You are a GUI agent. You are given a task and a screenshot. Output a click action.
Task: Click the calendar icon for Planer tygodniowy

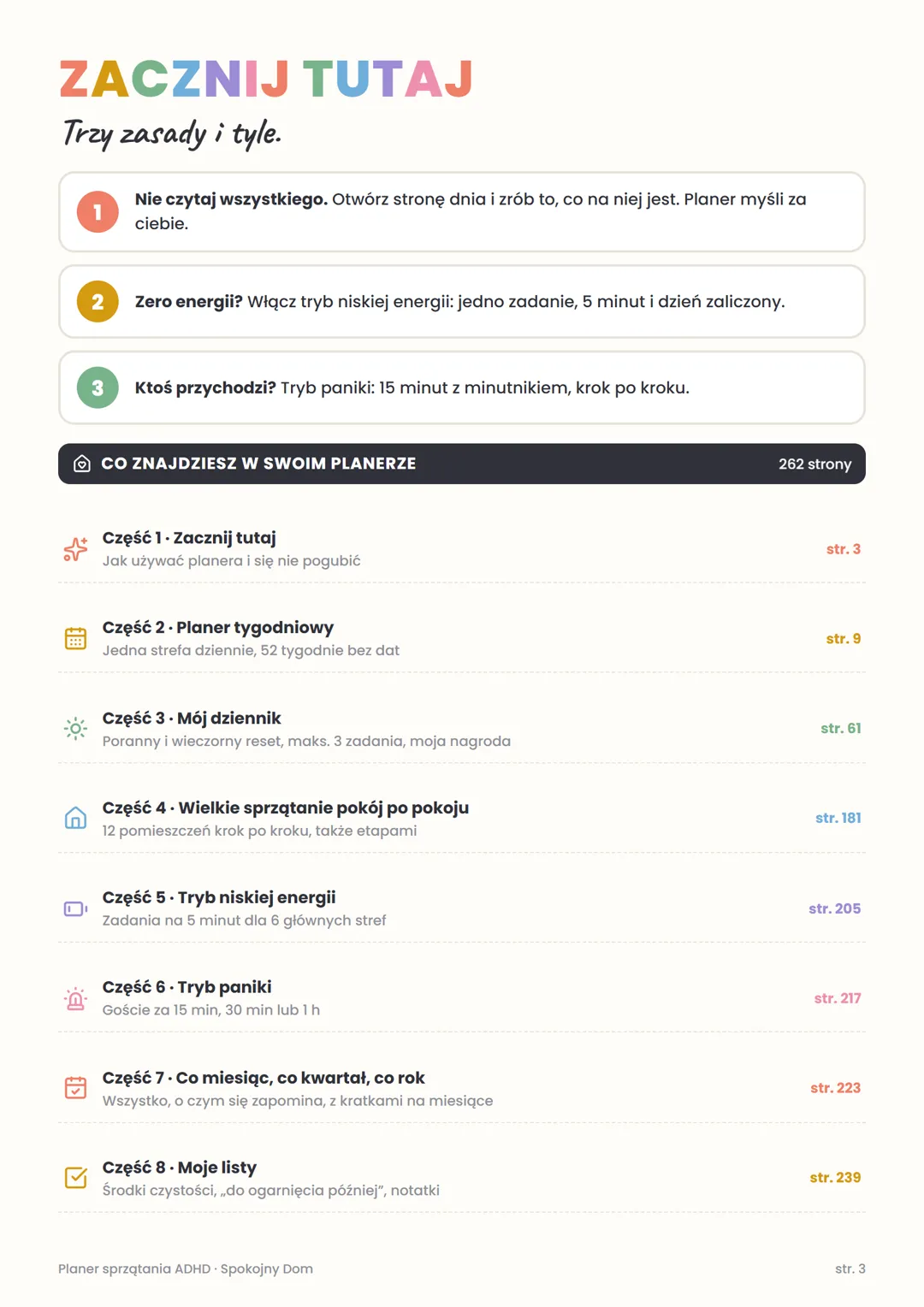coord(75,639)
